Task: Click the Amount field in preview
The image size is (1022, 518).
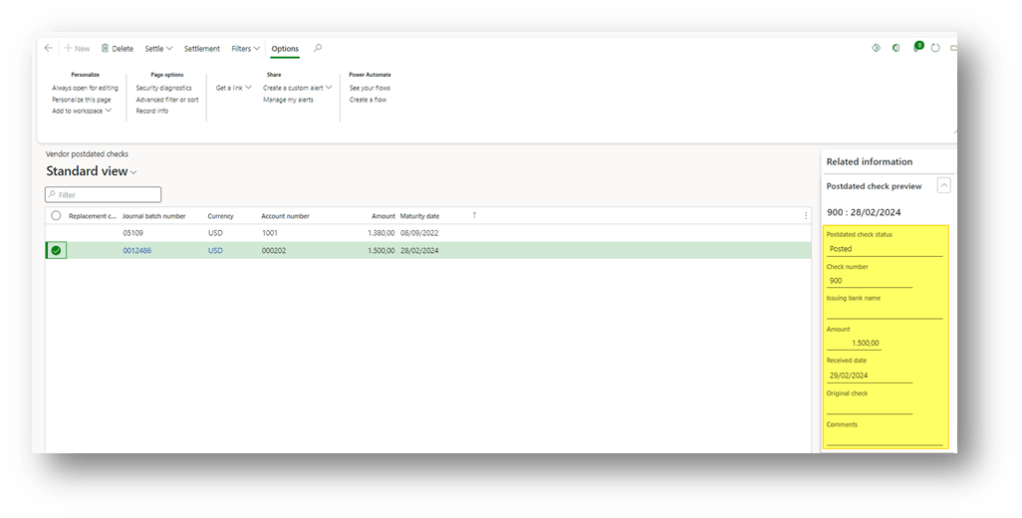Action: [x=854, y=343]
